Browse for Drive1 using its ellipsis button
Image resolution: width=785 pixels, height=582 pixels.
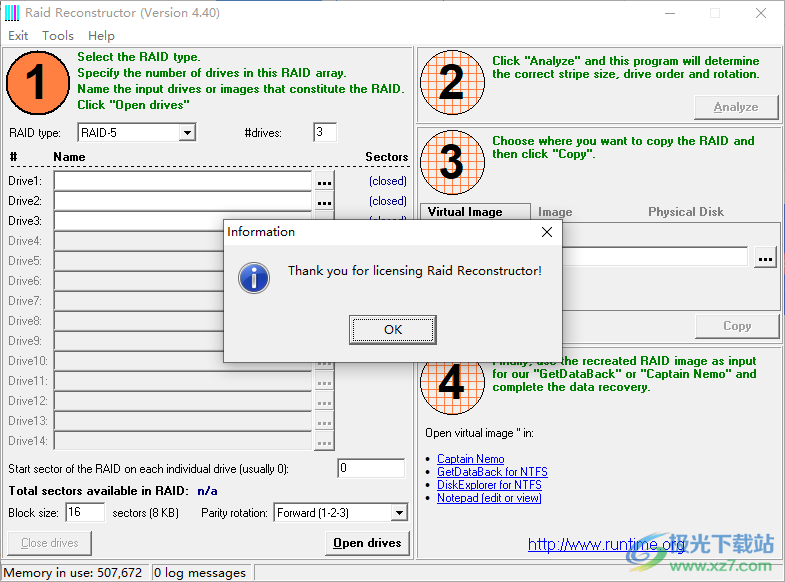(x=324, y=182)
